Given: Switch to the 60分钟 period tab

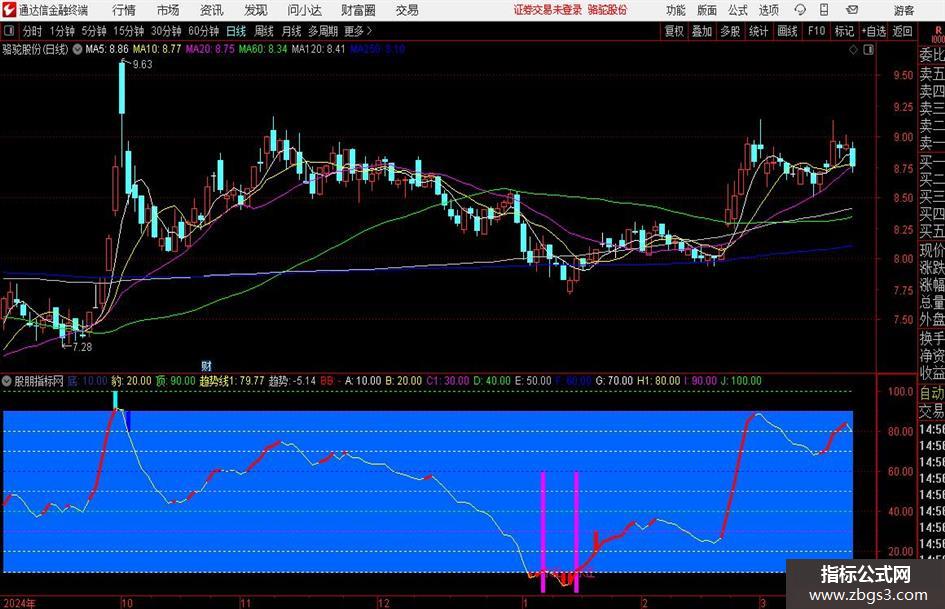Looking at the screenshot, I should pos(204,31).
